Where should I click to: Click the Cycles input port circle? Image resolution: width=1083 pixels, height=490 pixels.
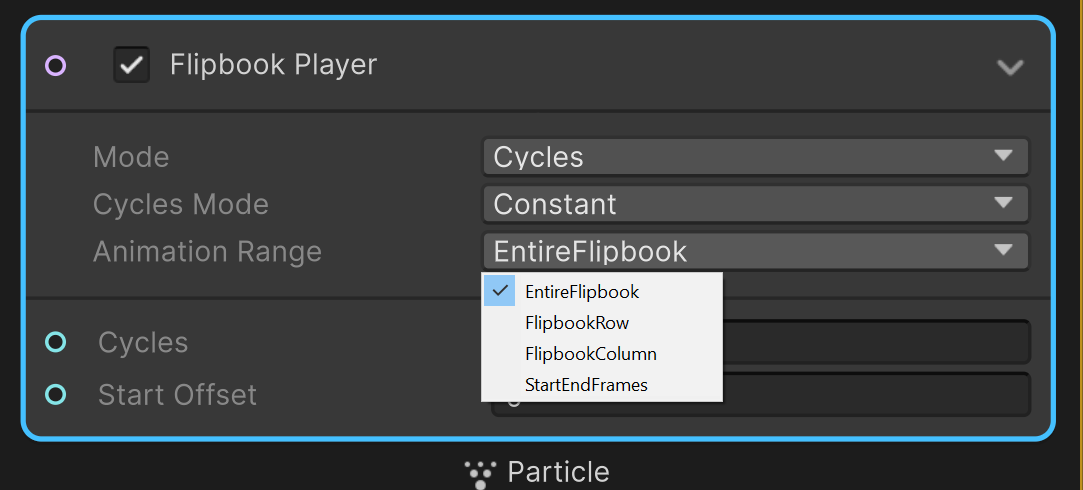pos(56,342)
